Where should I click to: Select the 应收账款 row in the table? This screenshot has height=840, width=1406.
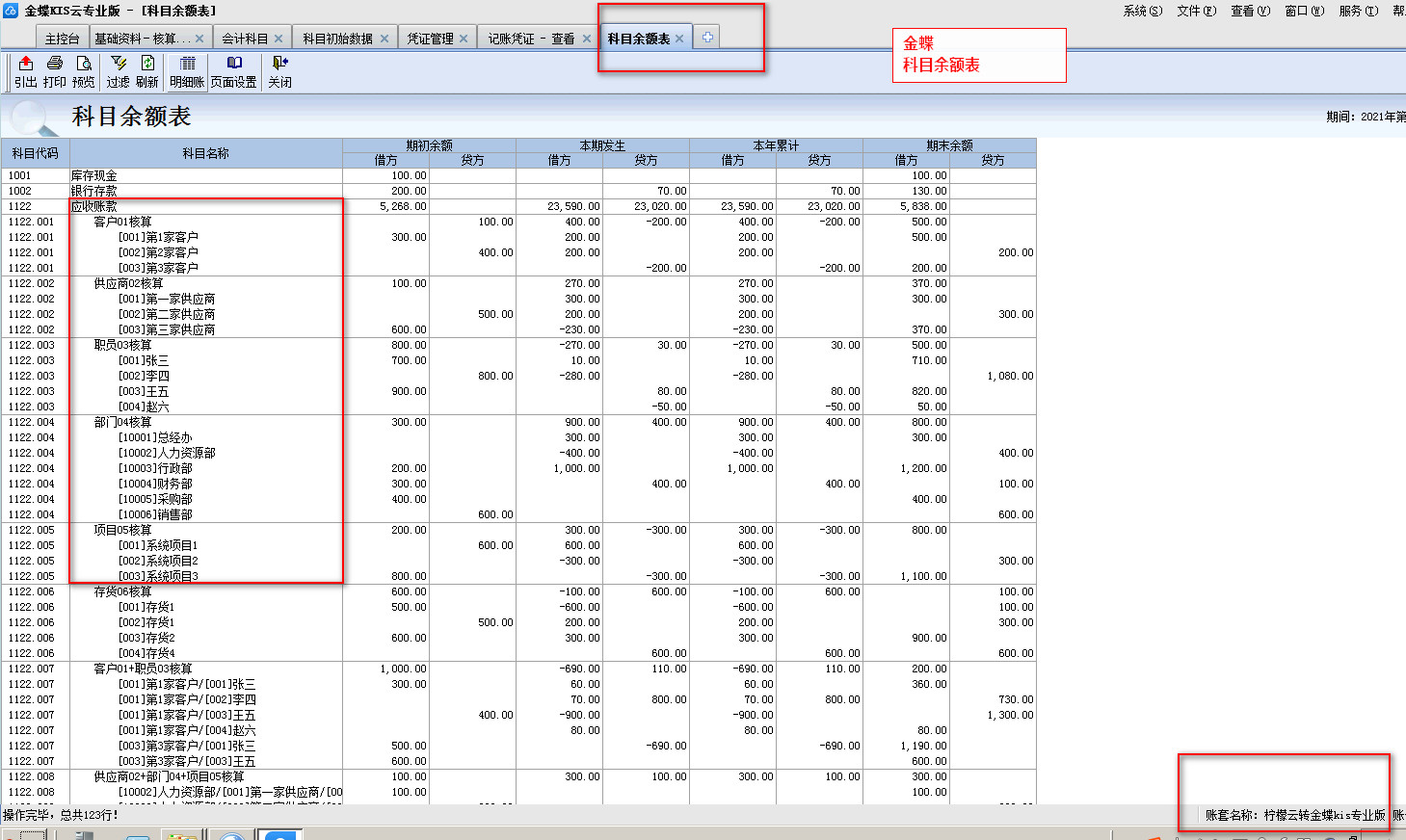pyautogui.click(x=94, y=206)
